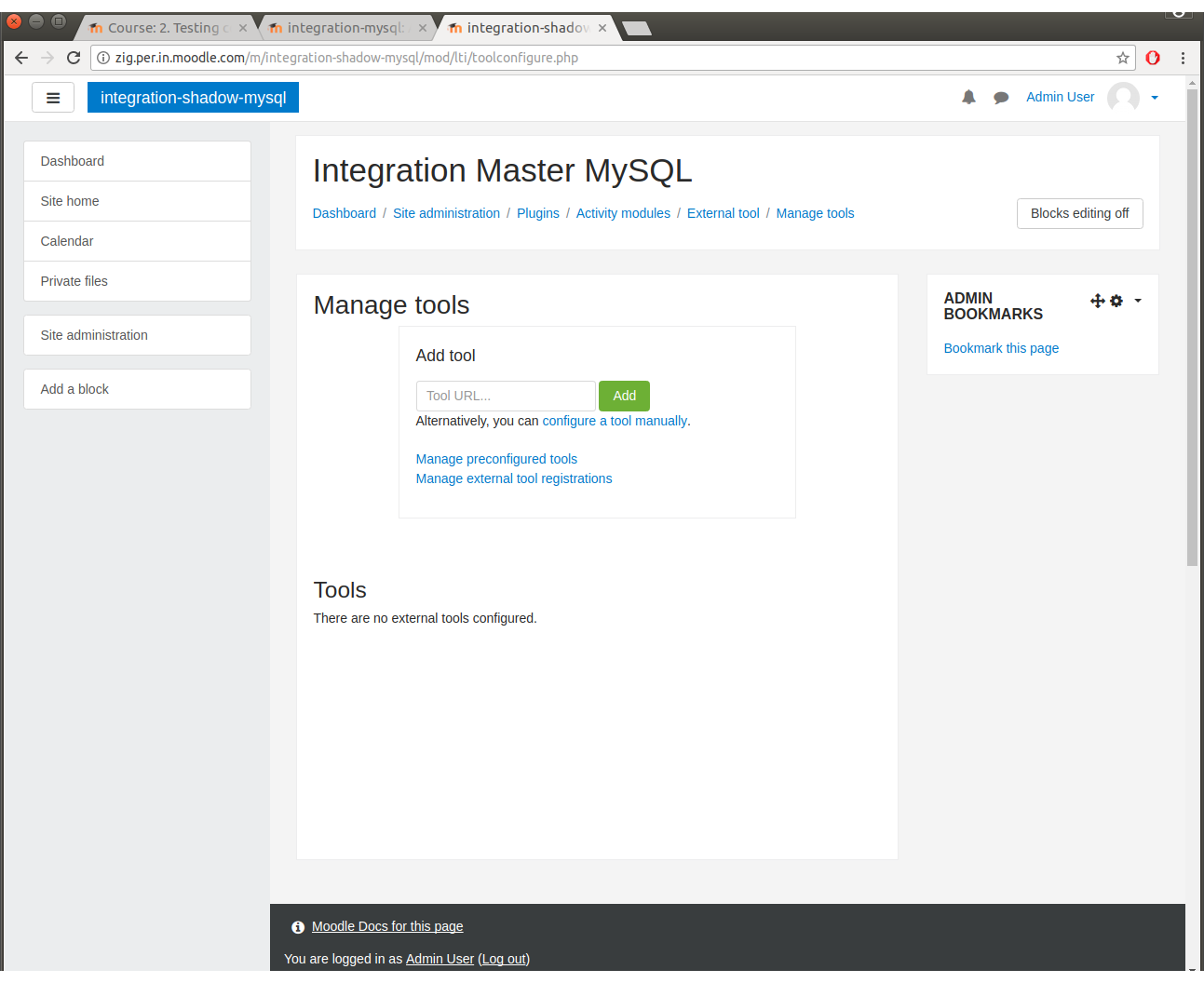Image resolution: width=1204 pixels, height=983 pixels.
Task: Open a new browser tab
Action: [x=637, y=28]
